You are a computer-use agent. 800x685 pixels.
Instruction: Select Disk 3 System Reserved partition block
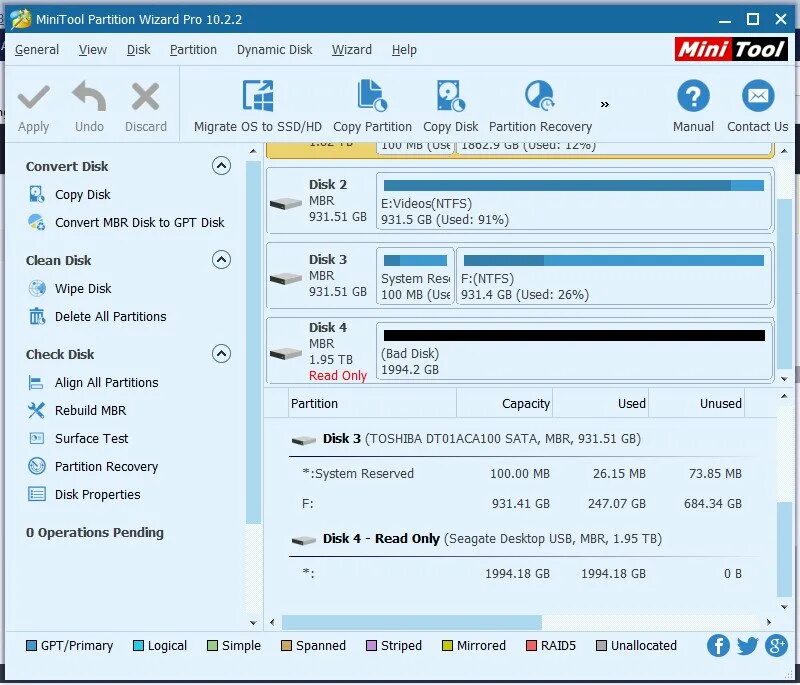[x=415, y=276]
